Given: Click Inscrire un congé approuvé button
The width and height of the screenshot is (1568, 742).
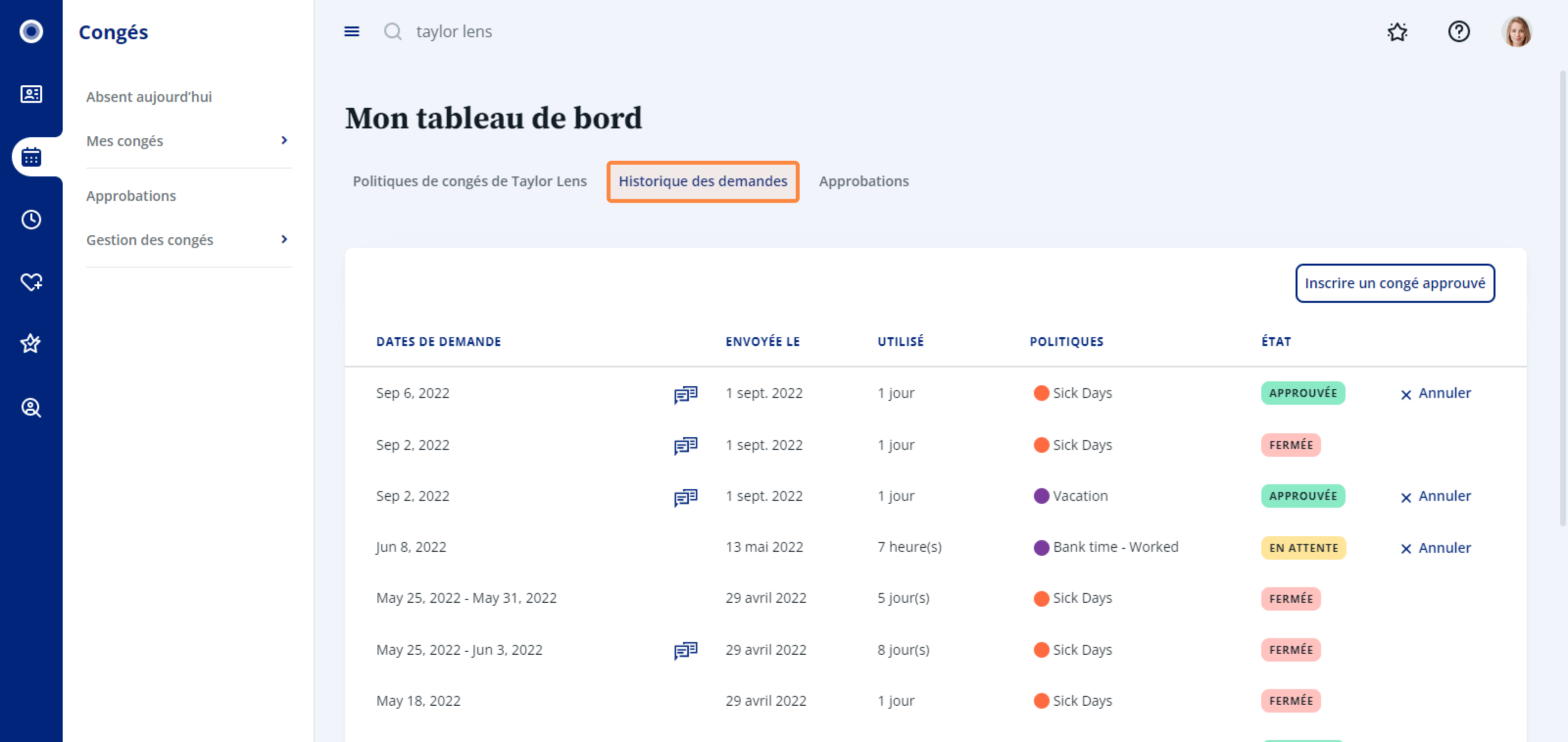Looking at the screenshot, I should [x=1395, y=283].
